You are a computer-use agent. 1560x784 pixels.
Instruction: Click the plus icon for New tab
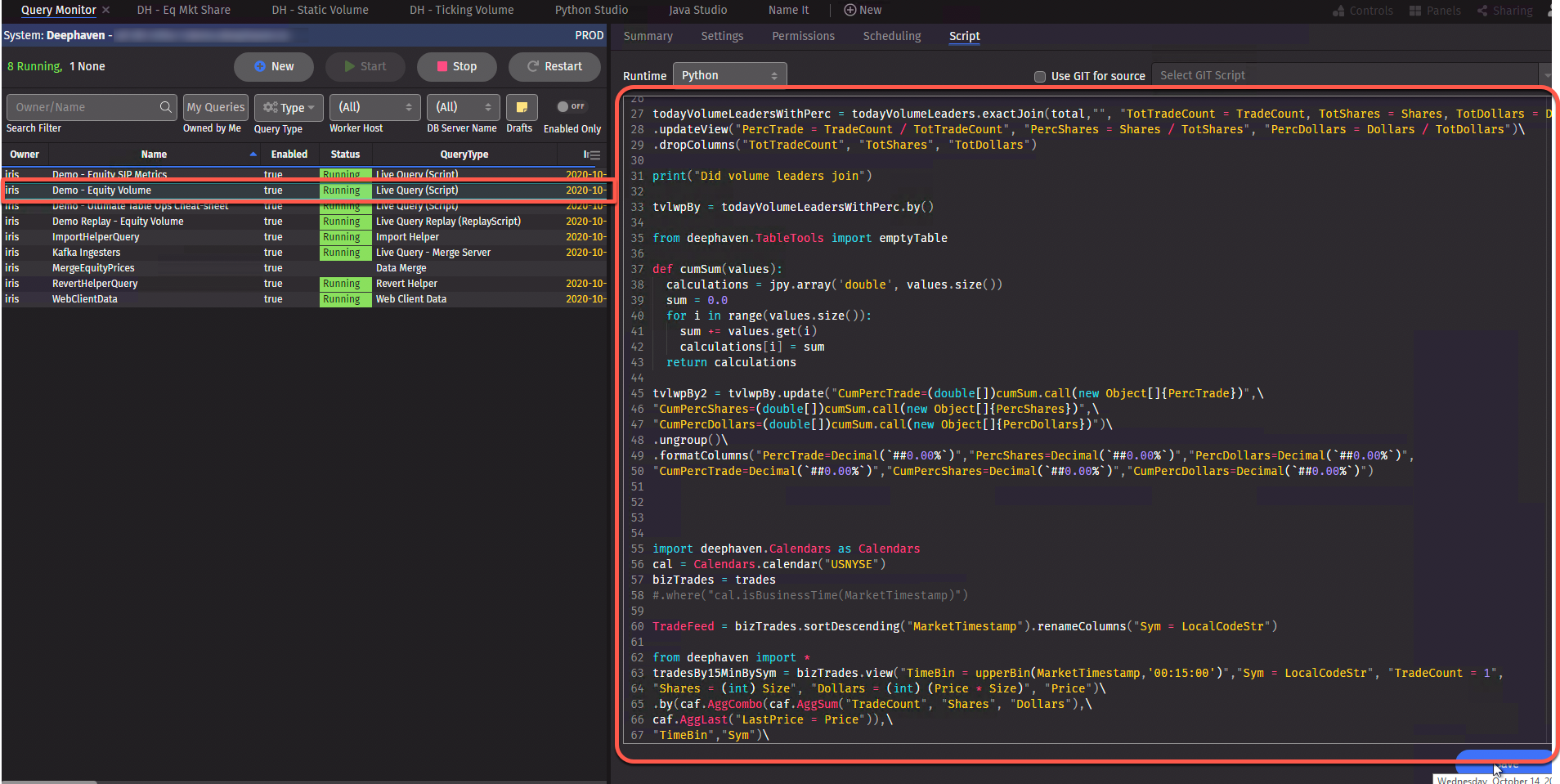(849, 10)
